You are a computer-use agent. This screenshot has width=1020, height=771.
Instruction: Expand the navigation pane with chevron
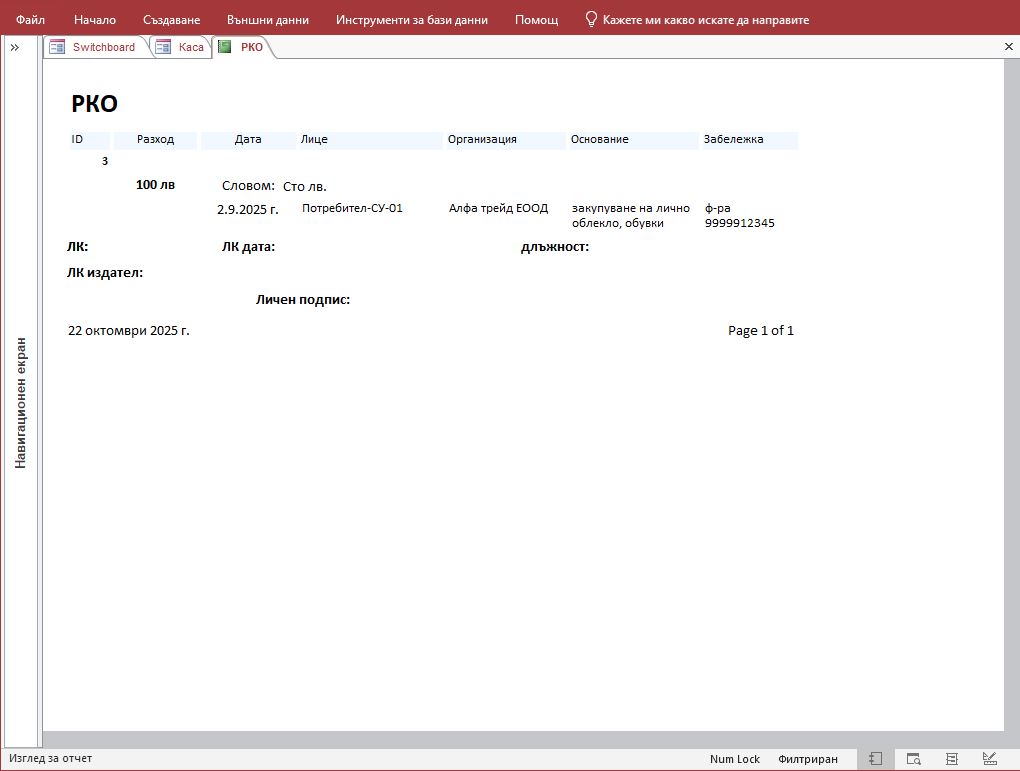pyautogui.click(x=14, y=47)
